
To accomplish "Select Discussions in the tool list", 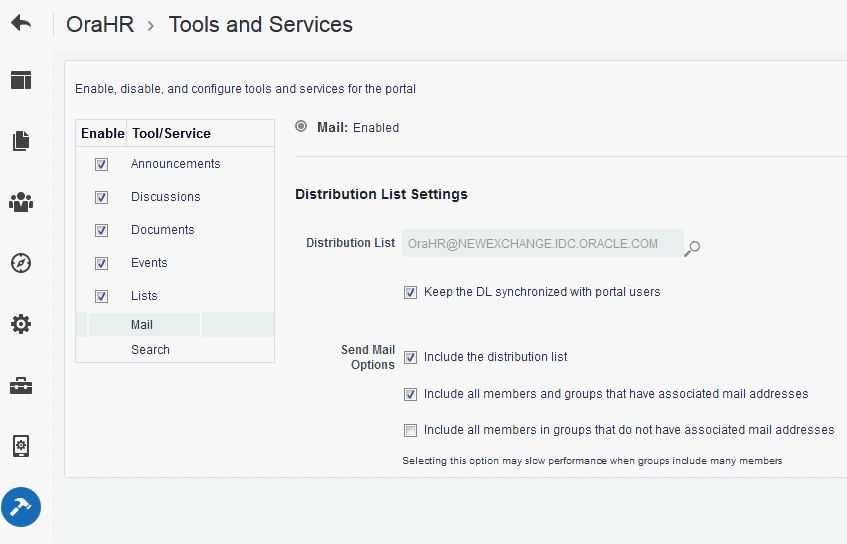I will (166, 197).
